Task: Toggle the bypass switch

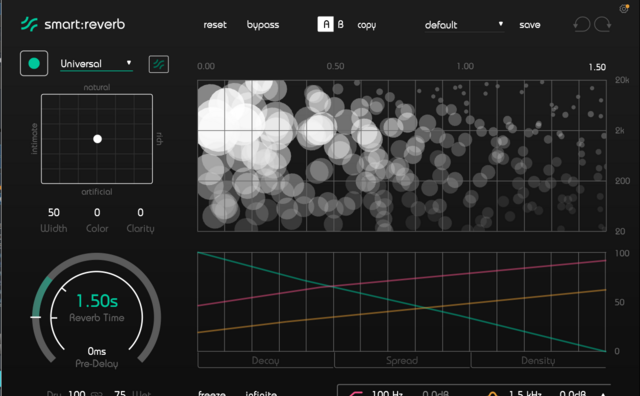Action: [x=263, y=25]
